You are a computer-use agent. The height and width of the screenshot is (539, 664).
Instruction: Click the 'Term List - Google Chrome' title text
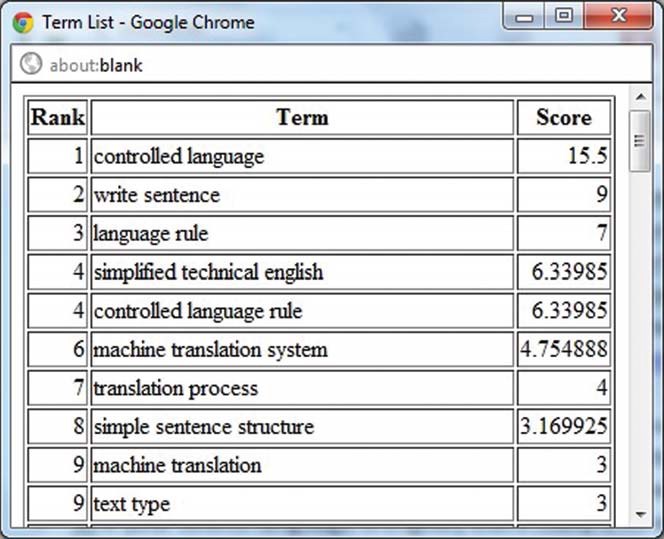(x=148, y=22)
